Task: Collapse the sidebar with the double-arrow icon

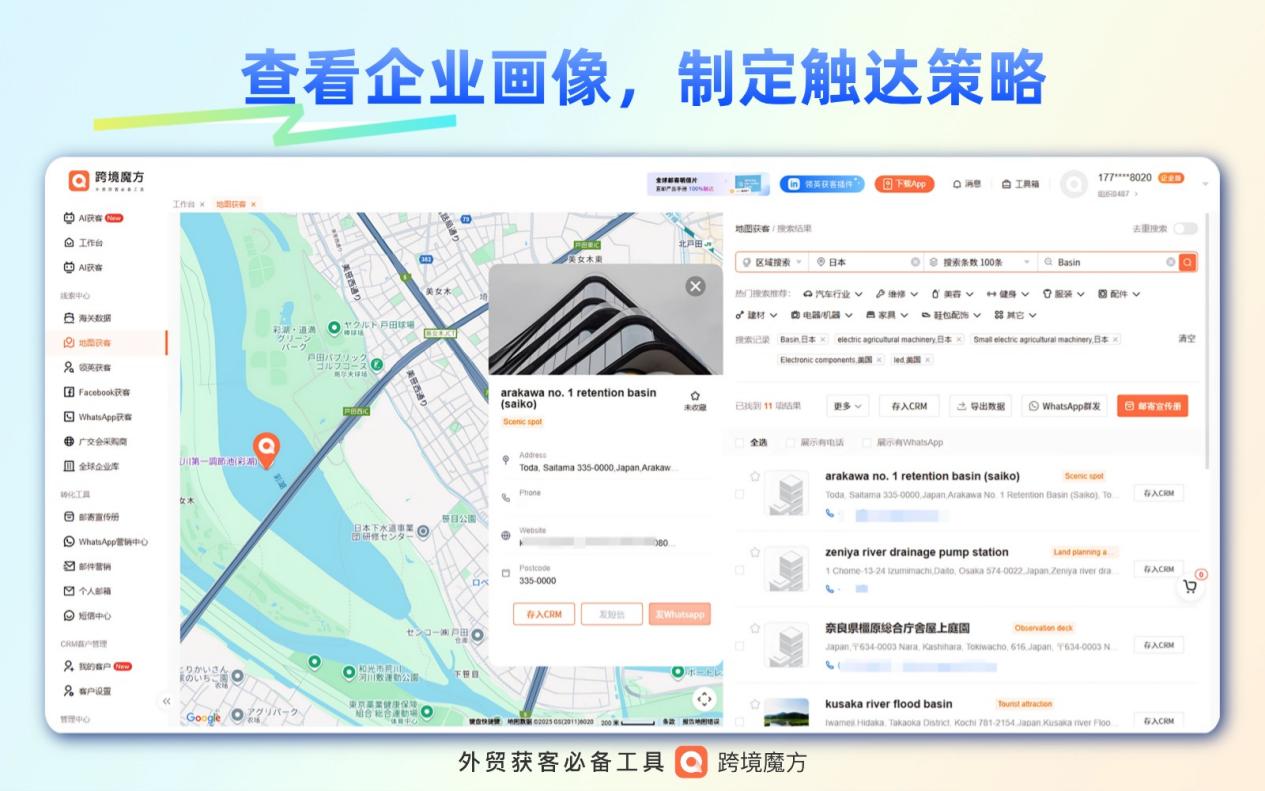Action: tap(166, 701)
